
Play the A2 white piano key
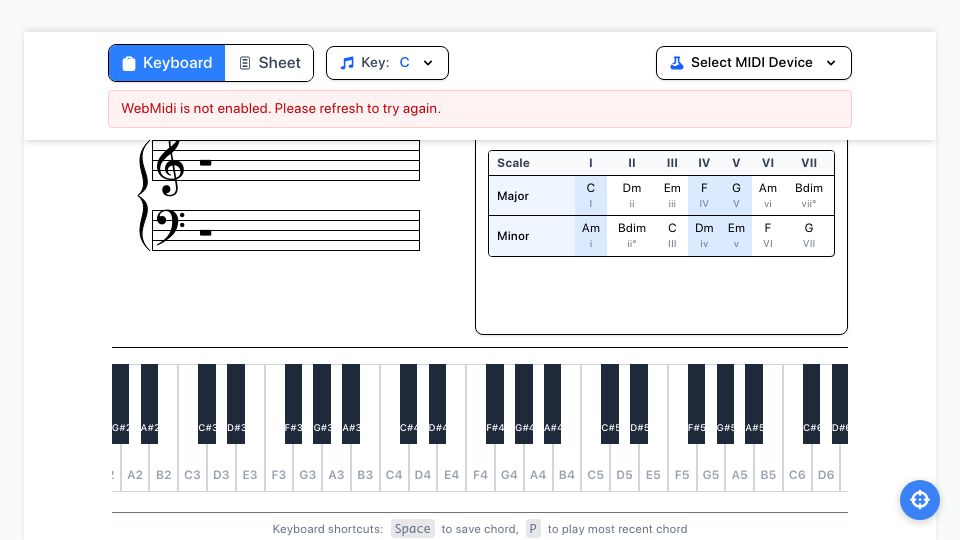pyautogui.click(x=135, y=468)
